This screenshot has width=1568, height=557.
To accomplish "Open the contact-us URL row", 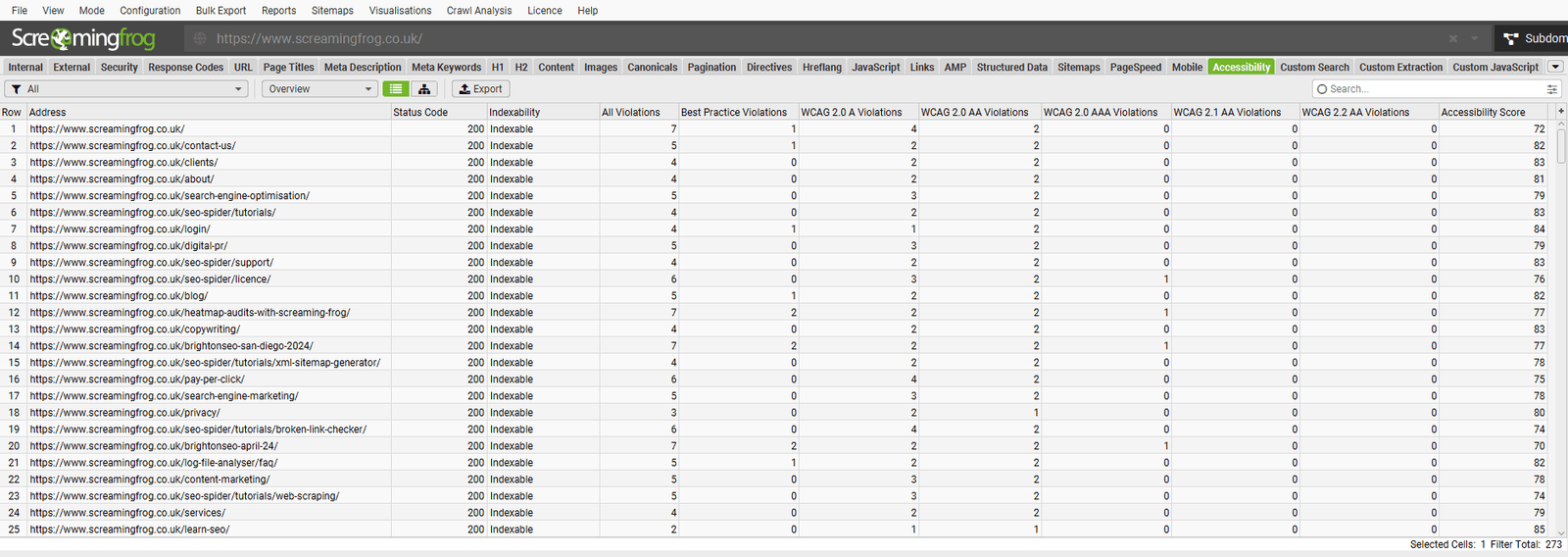I will 132,146.
